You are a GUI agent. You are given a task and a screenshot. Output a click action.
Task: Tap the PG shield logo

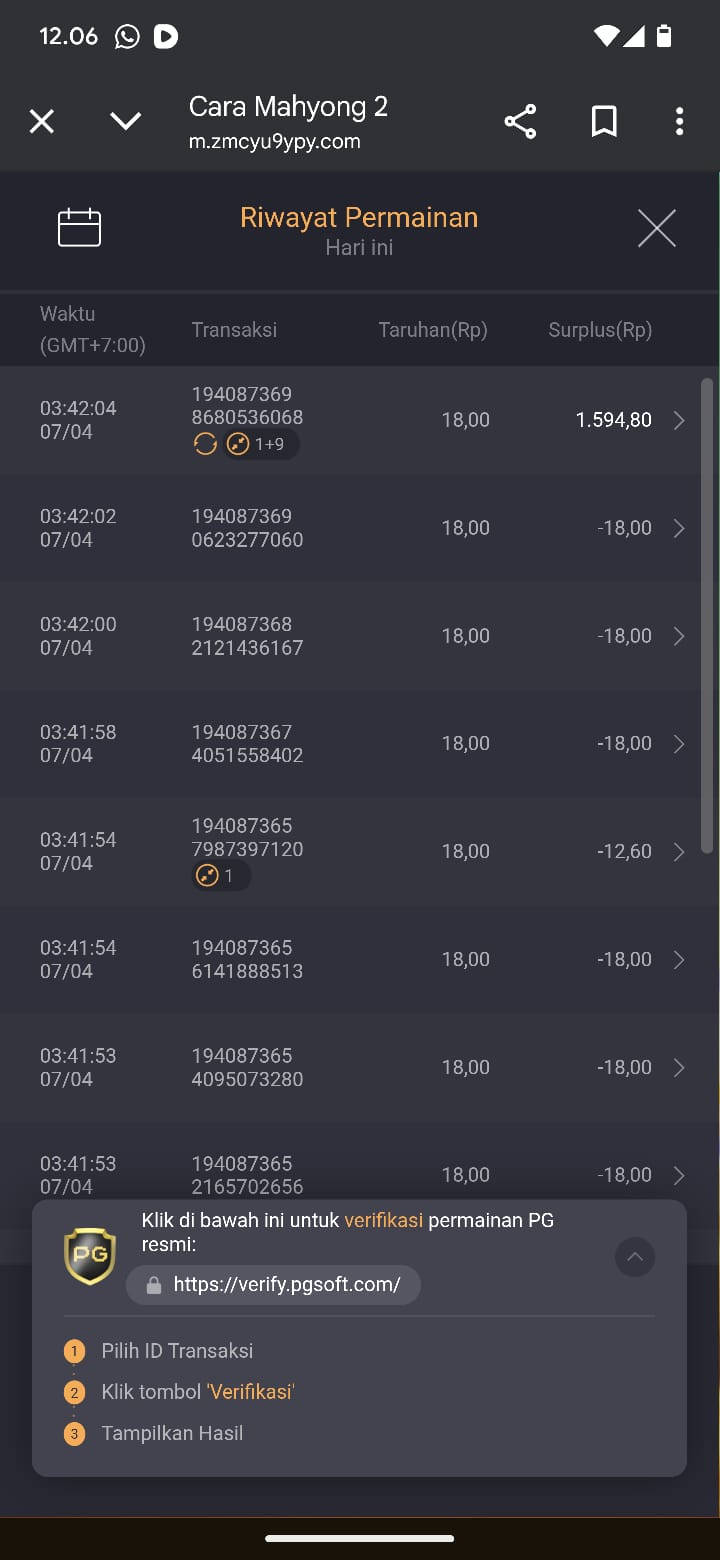[x=90, y=1257]
